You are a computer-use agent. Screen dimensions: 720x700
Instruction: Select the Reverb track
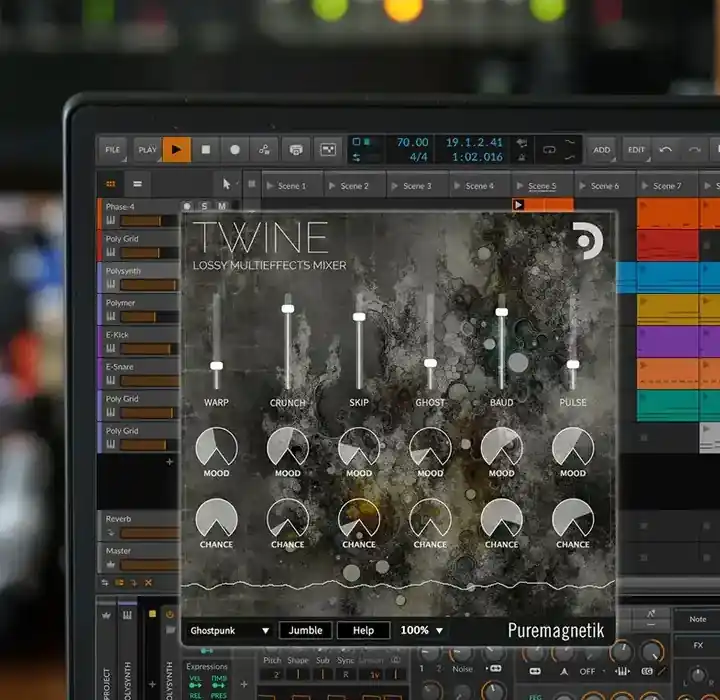click(138, 525)
